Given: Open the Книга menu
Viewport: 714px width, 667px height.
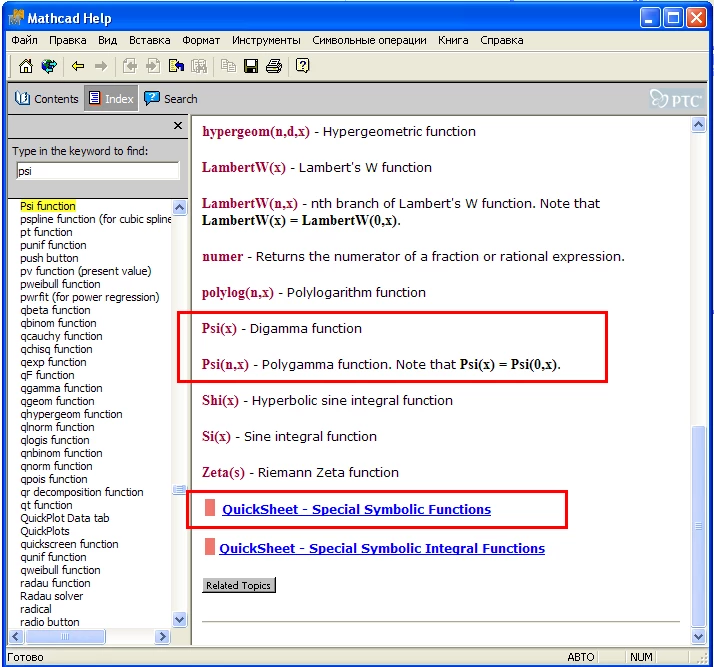Looking at the screenshot, I should tap(453, 41).
